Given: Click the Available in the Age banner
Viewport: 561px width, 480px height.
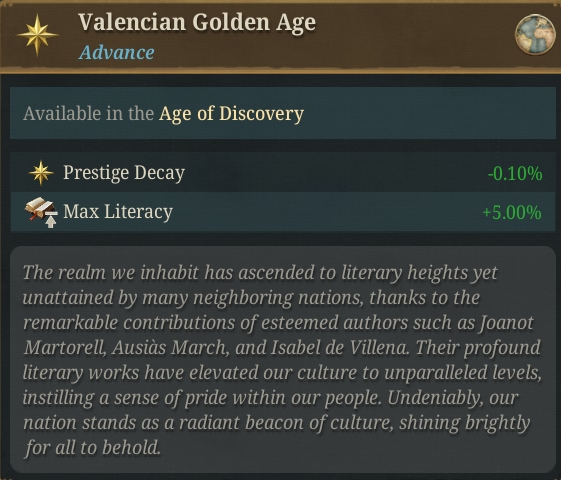Looking at the screenshot, I should click(x=283, y=113).
